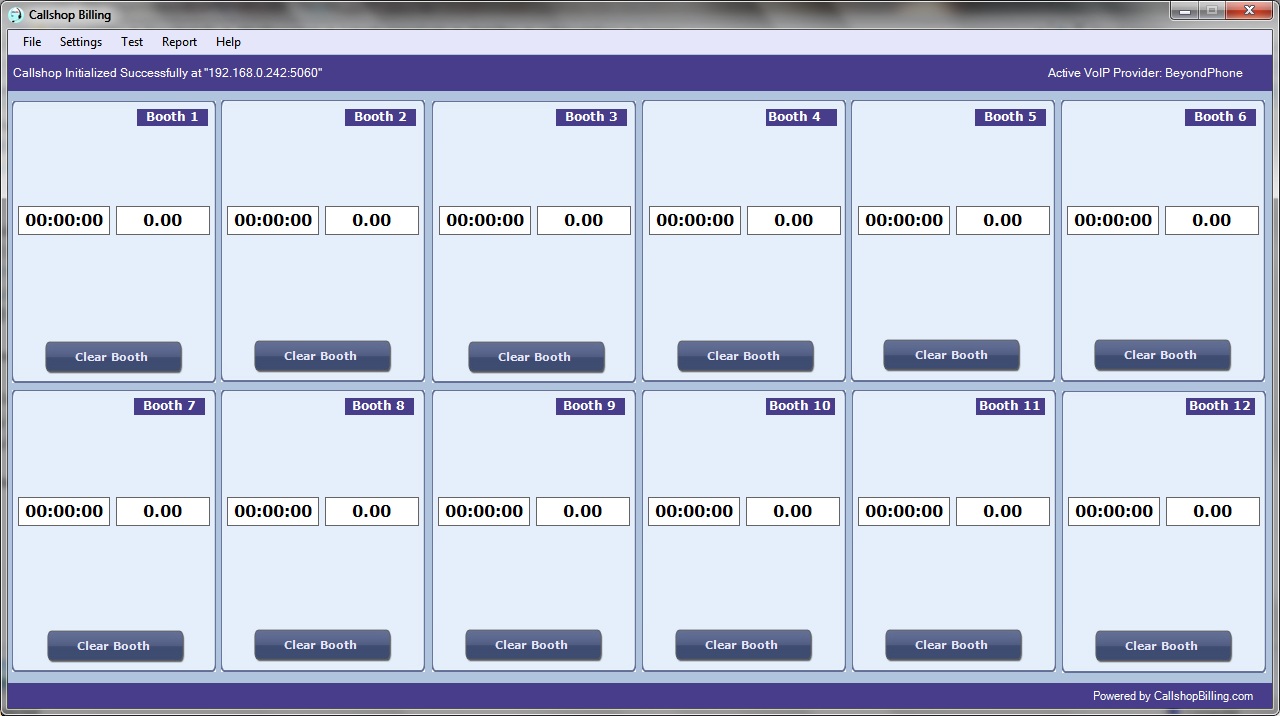Clear Booth 7 with its button

click(115, 646)
